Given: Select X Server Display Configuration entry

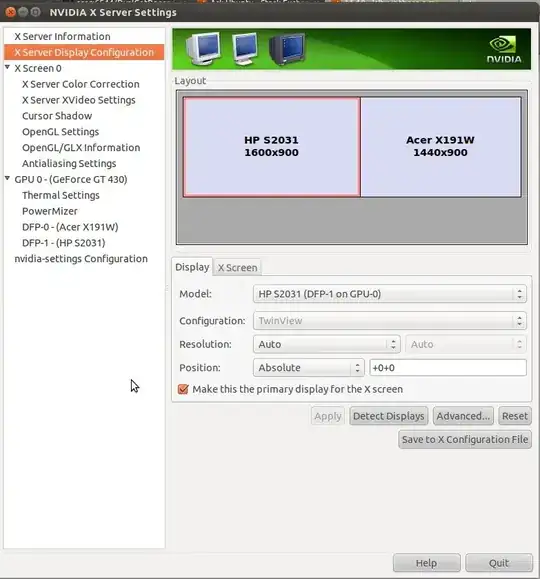Looking at the screenshot, I should tap(84, 52).
